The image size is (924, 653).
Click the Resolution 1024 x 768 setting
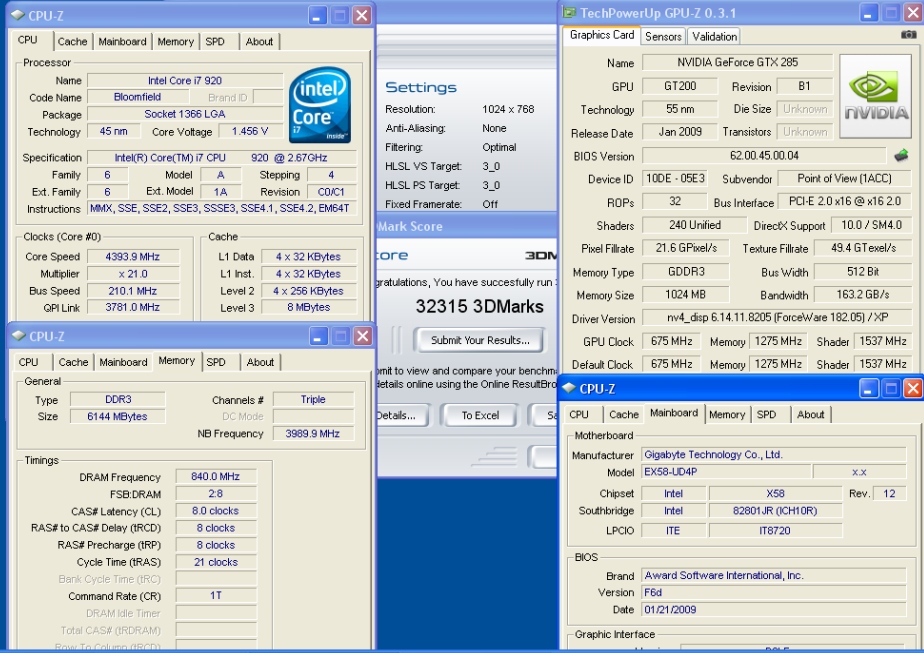tap(508, 109)
